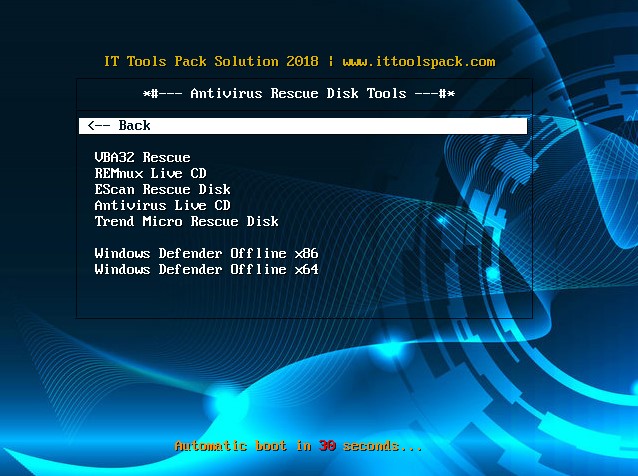This screenshot has height=476, width=638.
Task: Click the www.ittoolspack.com header text
Action: coord(419,61)
